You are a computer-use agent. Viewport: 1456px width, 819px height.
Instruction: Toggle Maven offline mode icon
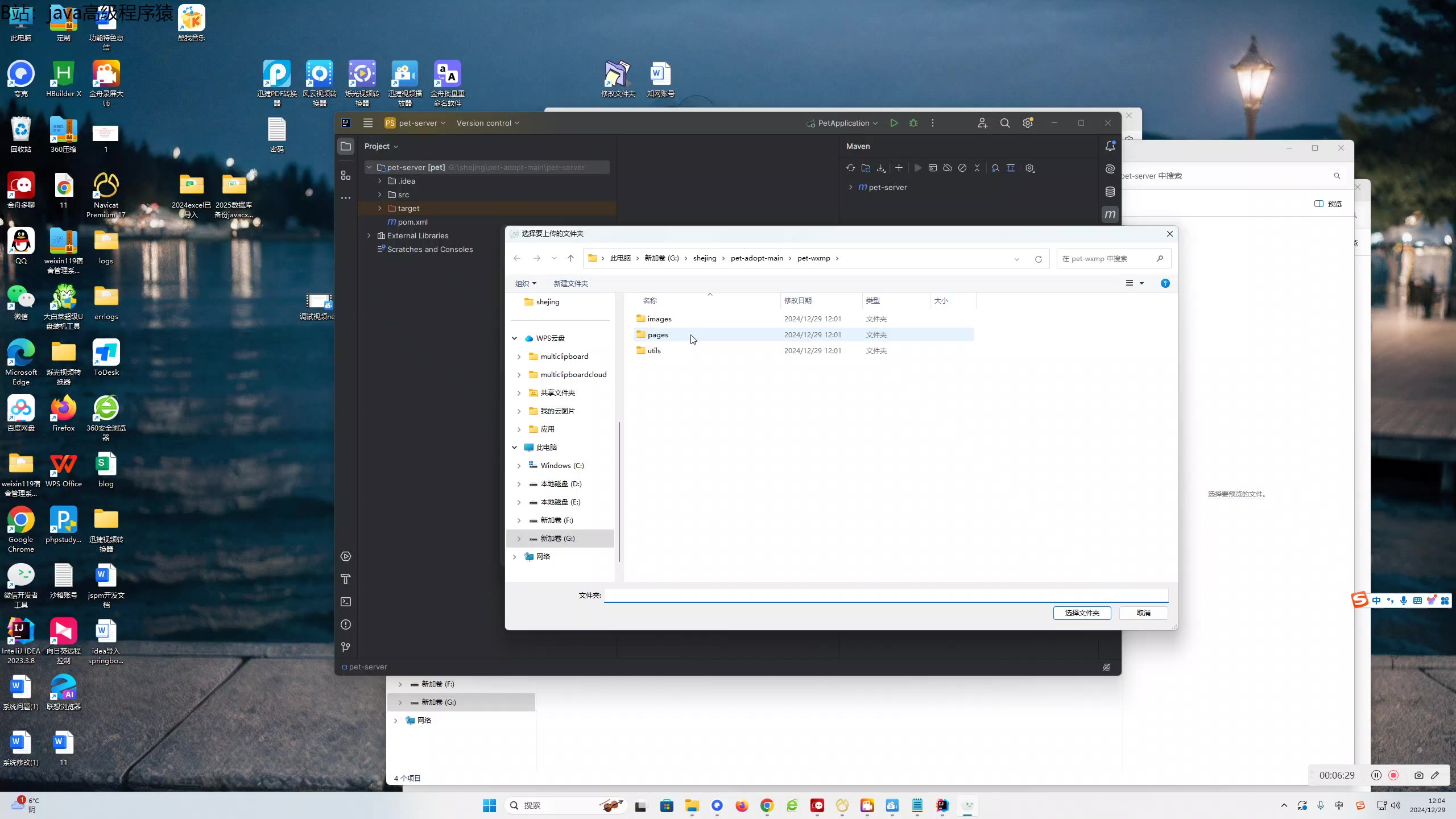(x=947, y=168)
